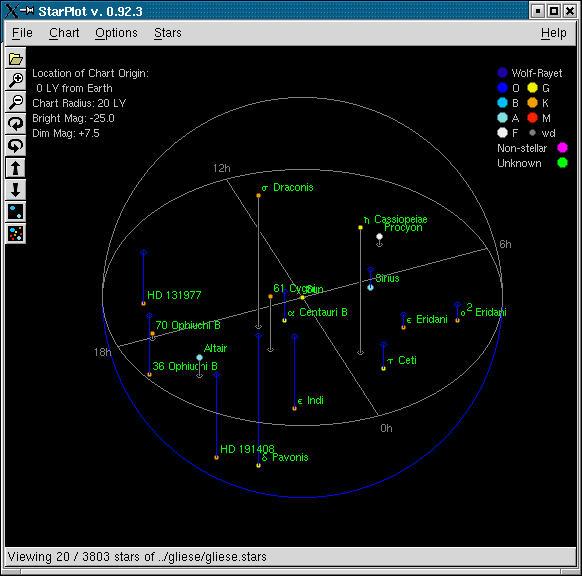Click the Procyon white star dot
The height and width of the screenshot is (576, 582).
pyautogui.click(x=379, y=236)
